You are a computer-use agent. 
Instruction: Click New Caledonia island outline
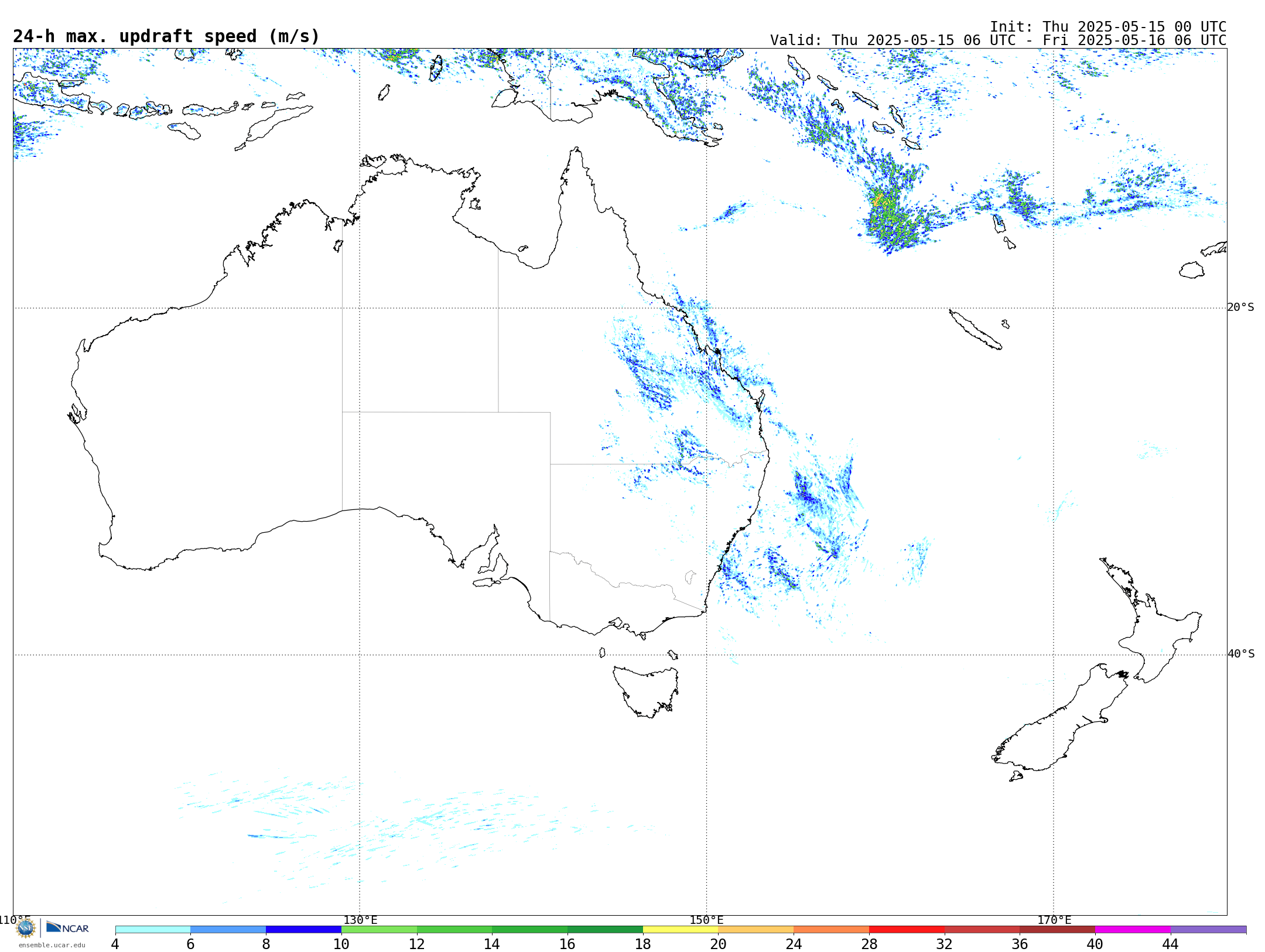pyautogui.click(x=975, y=330)
